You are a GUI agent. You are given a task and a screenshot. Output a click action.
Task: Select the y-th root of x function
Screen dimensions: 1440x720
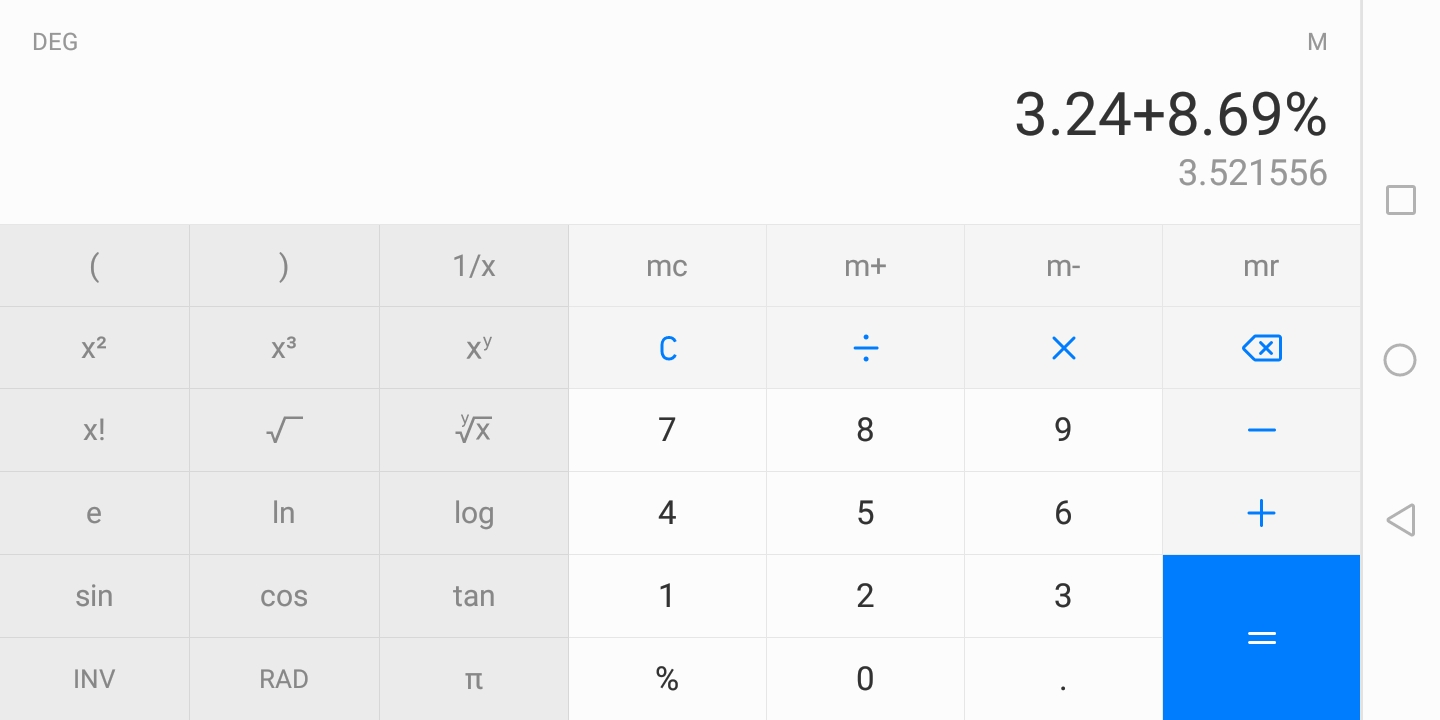tap(474, 430)
